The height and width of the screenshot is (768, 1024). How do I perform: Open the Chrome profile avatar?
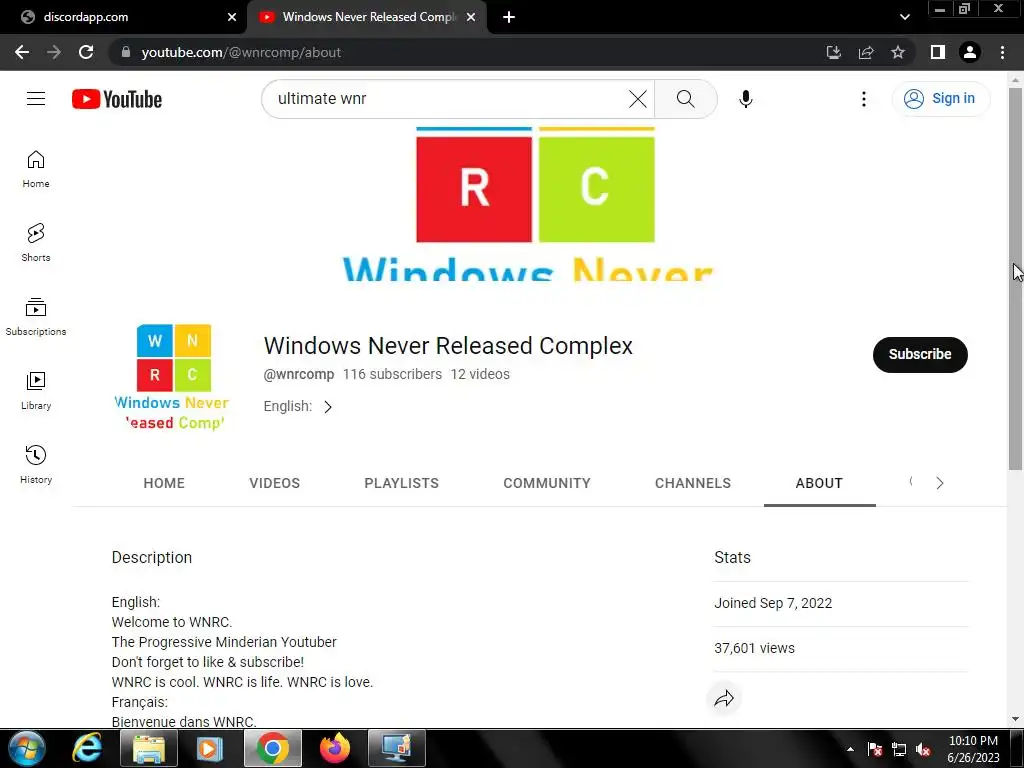pyautogui.click(x=970, y=52)
